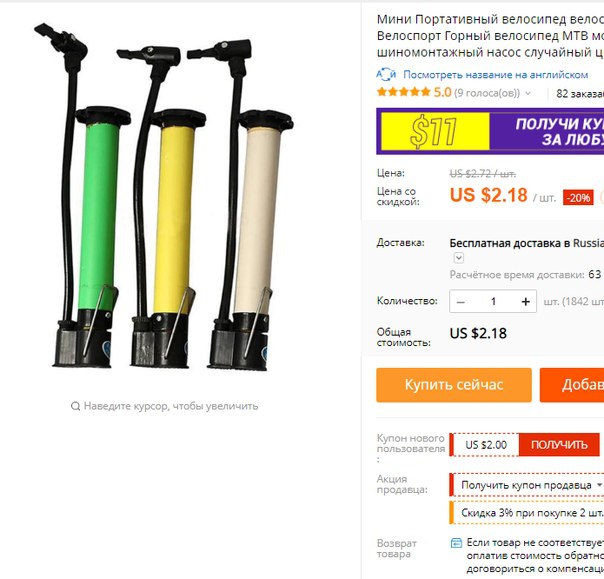Click the quantity input field showing 1
Image resolution: width=604 pixels, height=579 pixels.
493,302
